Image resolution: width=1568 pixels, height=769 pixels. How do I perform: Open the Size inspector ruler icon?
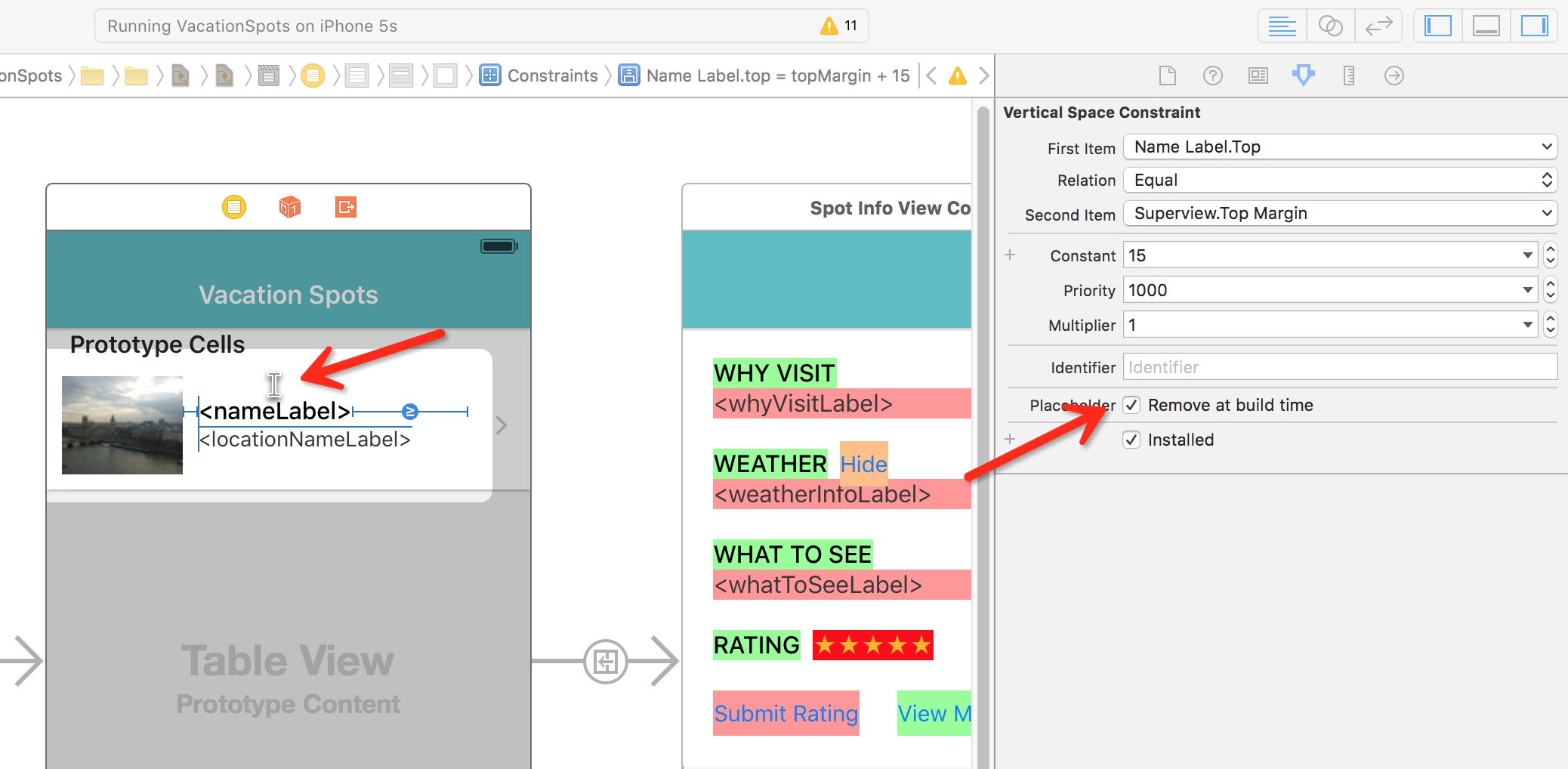(x=1348, y=76)
